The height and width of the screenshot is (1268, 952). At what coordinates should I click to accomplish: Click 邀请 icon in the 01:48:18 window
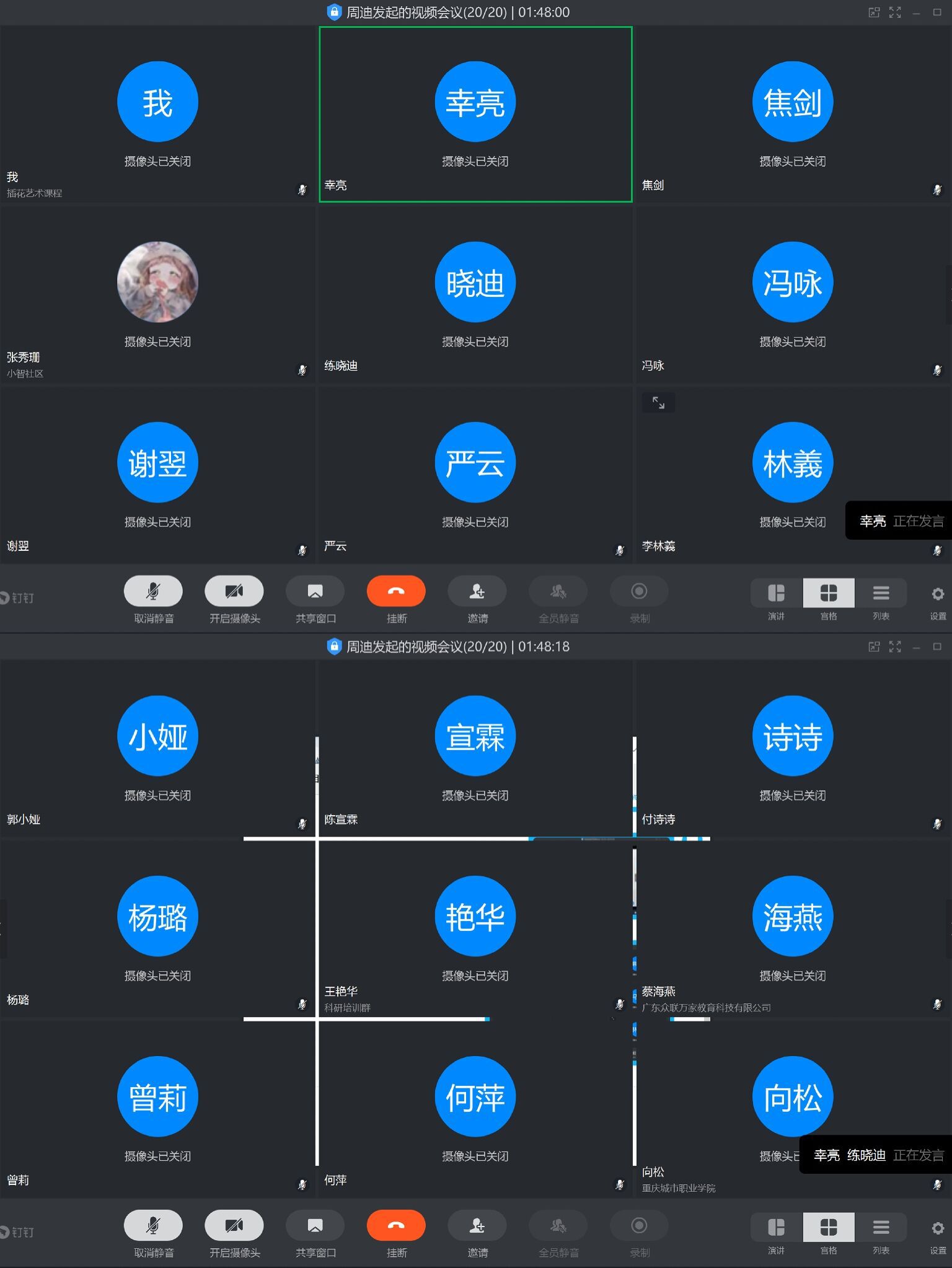(477, 1226)
